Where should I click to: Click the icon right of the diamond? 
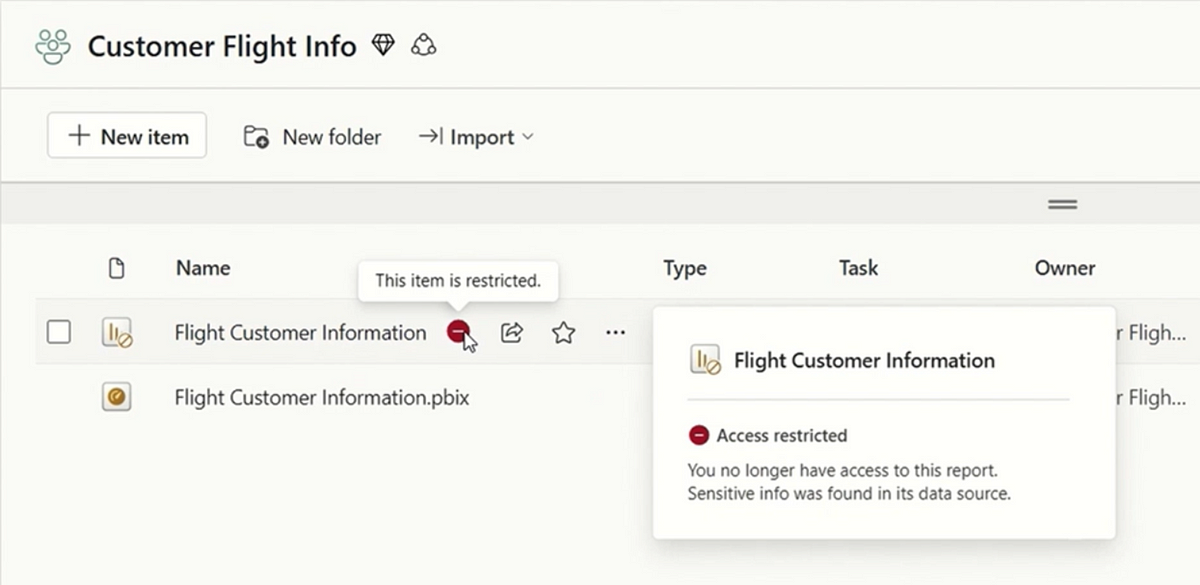point(424,45)
